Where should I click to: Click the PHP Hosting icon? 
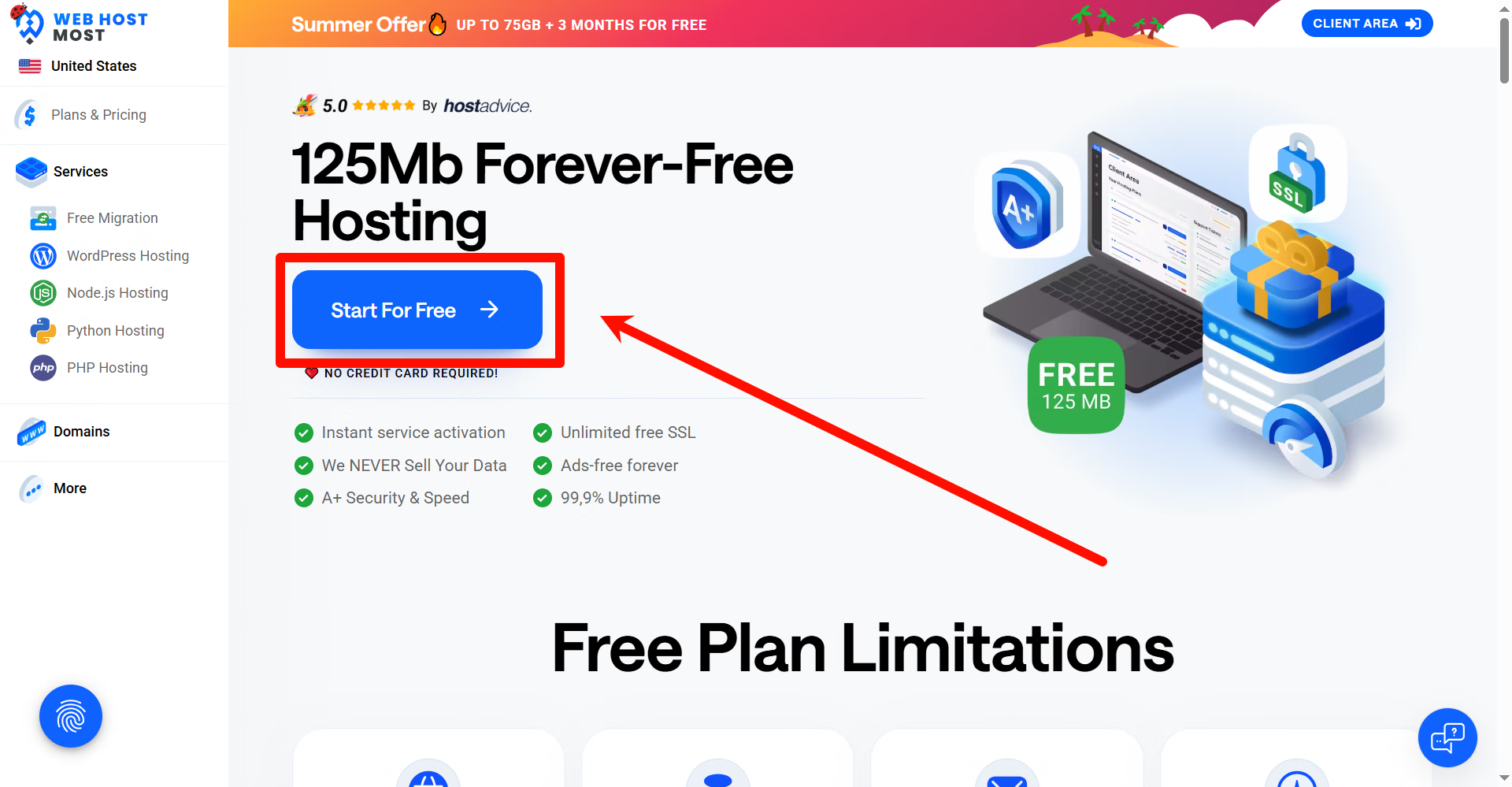(x=43, y=368)
